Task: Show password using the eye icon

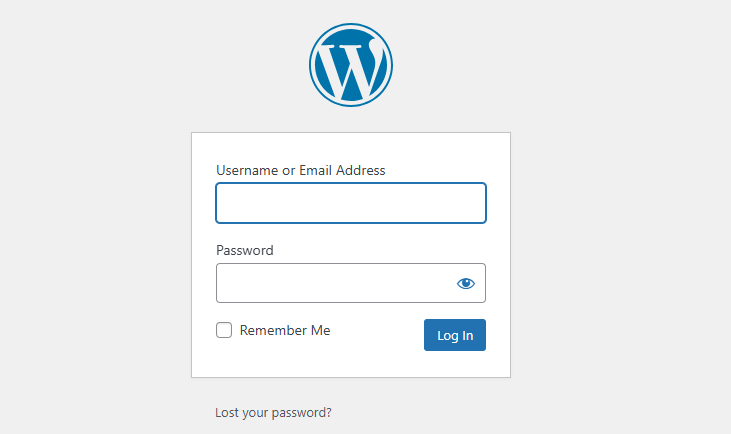Action: pyautogui.click(x=466, y=283)
